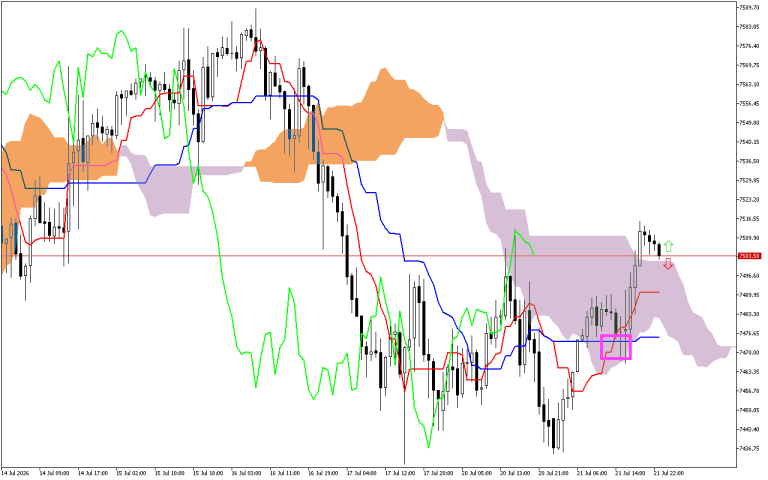Click the 16 Jul 19:00 time label
The height and width of the screenshot is (480, 768).
[x=323, y=474]
